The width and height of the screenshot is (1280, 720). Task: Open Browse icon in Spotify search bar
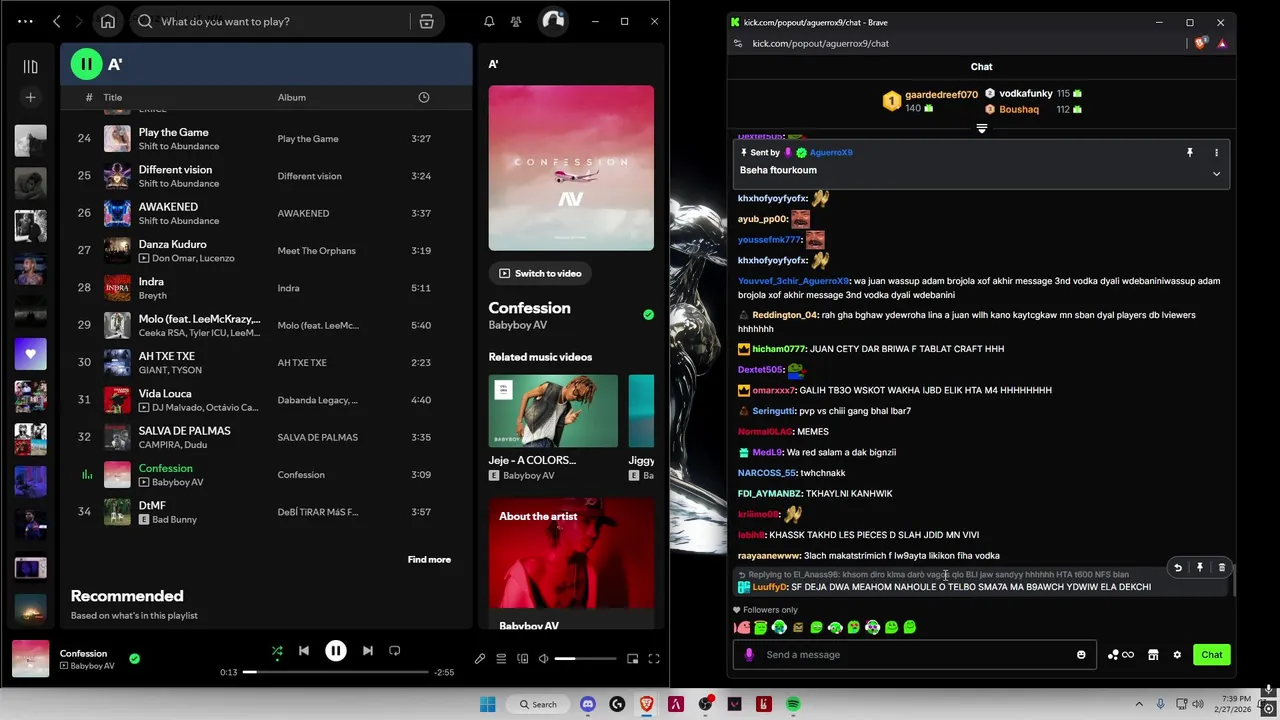(426, 21)
